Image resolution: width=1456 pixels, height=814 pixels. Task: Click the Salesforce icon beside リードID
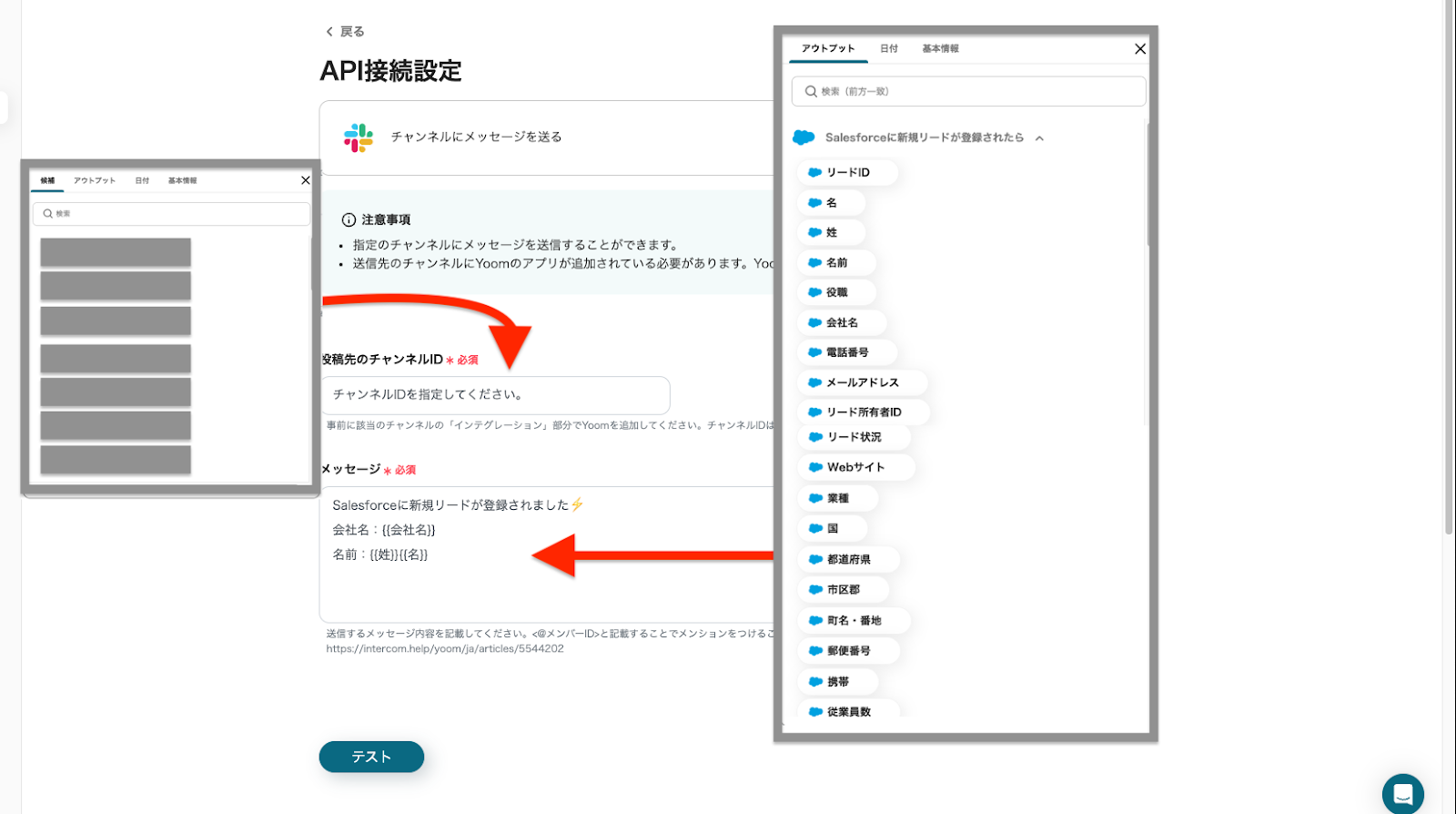click(x=815, y=172)
